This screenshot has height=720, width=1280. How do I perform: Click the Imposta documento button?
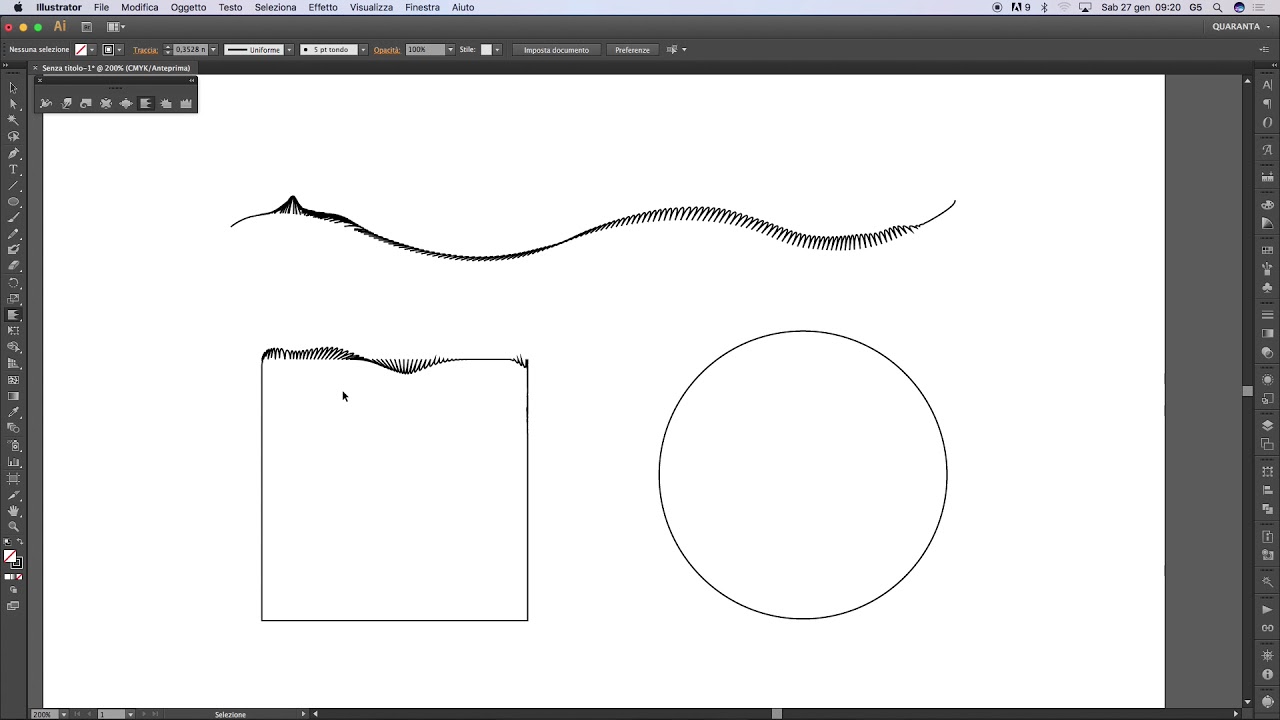click(556, 49)
